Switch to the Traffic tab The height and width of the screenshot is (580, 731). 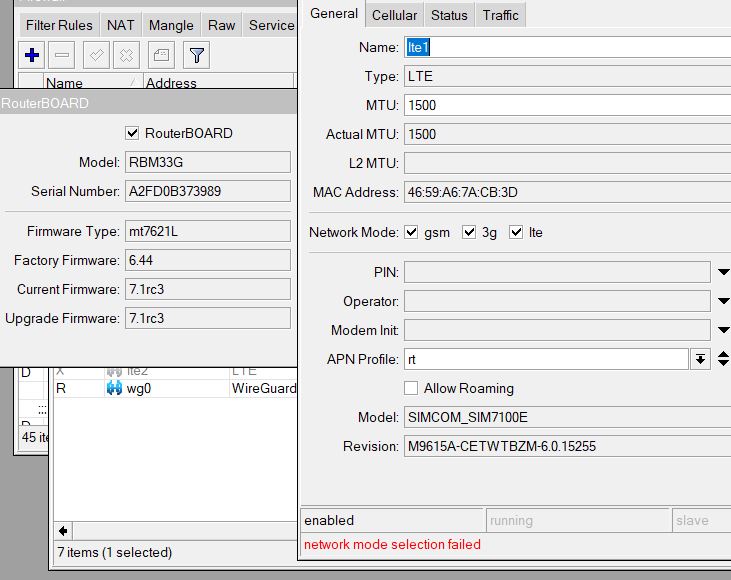[500, 15]
